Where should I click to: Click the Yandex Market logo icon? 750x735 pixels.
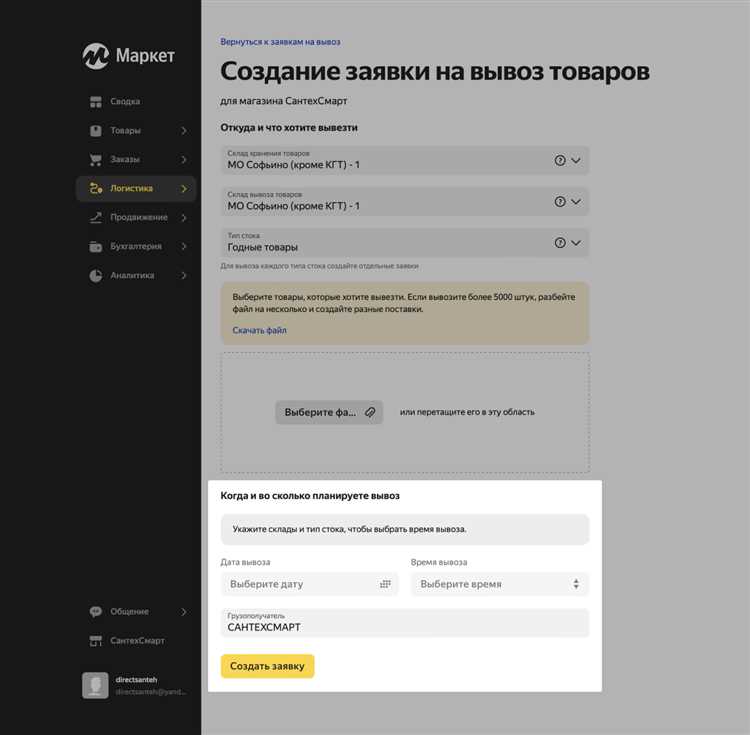click(x=96, y=56)
